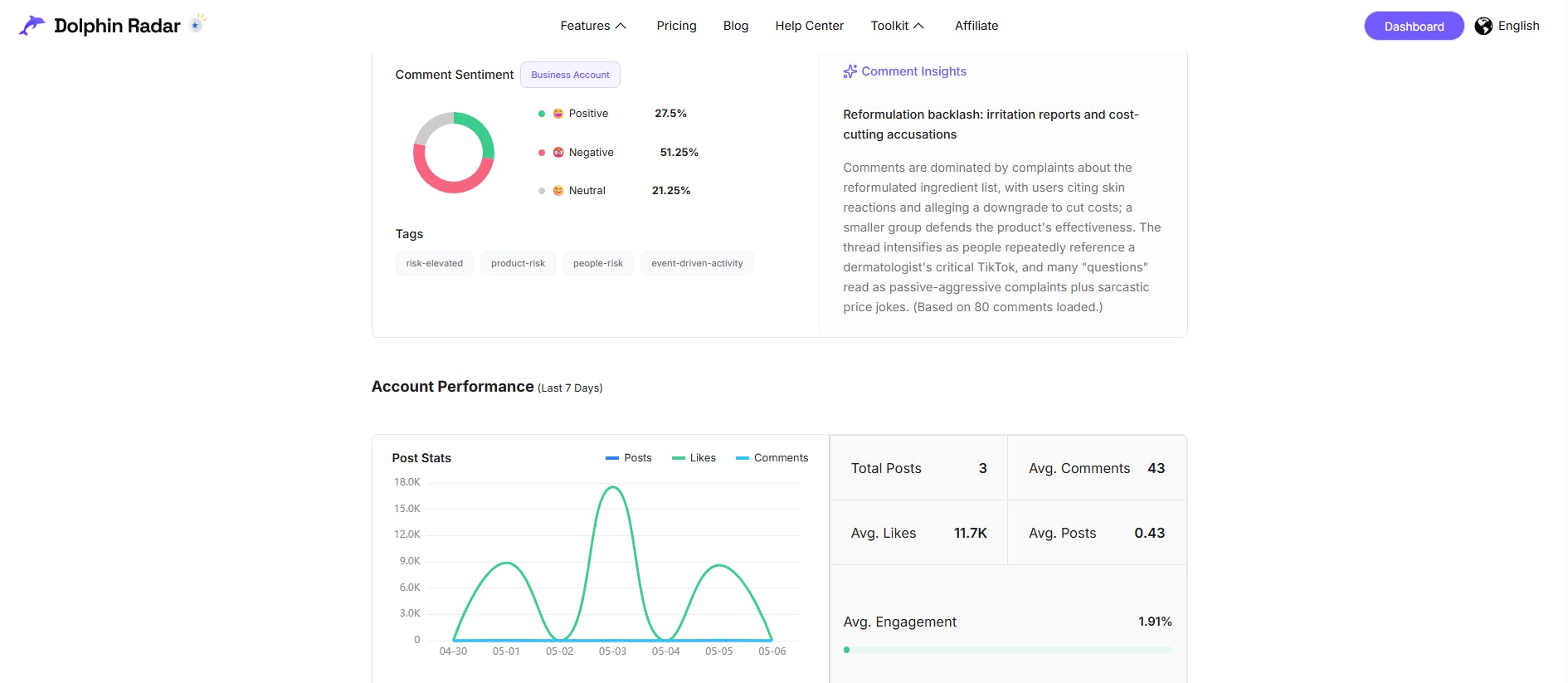Expand the Toolkit menu chevron
The height and width of the screenshot is (683, 1568).
point(918,27)
